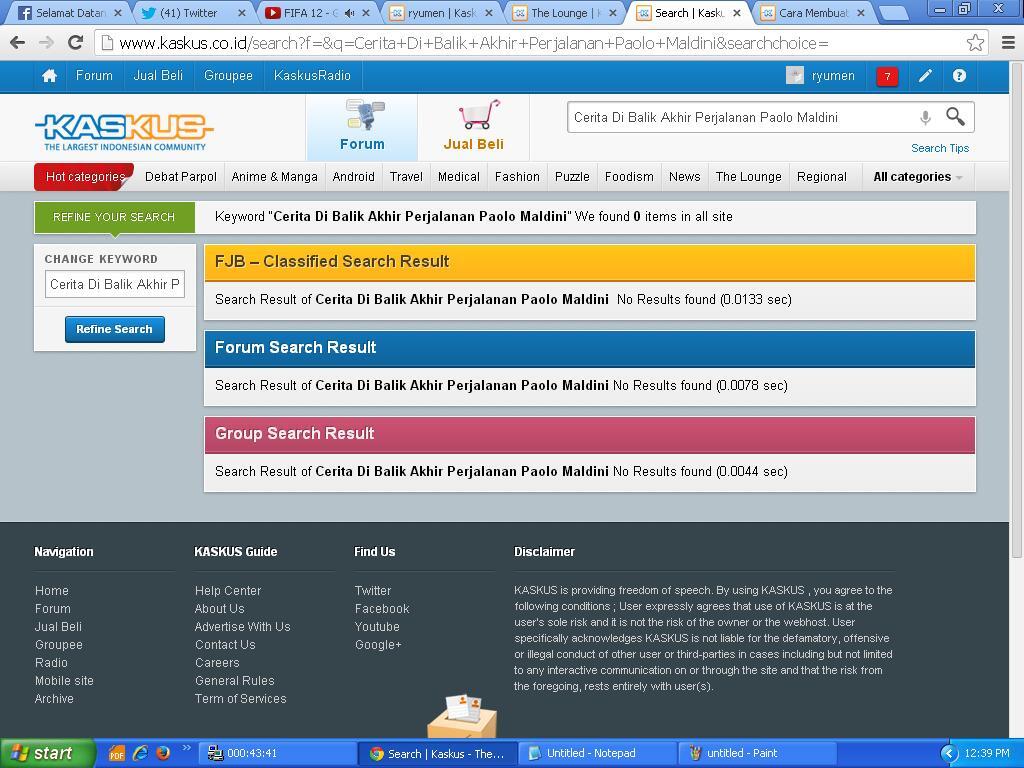Close the Cara Membuat tab
Screen dimensions: 1024x768
point(860,13)
